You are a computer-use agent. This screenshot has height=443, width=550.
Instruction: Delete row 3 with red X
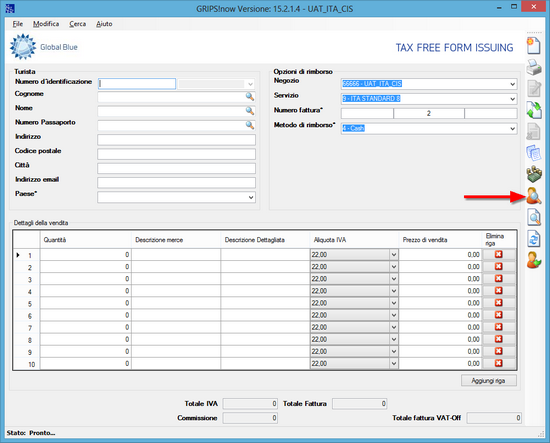(x=498, y=278)
